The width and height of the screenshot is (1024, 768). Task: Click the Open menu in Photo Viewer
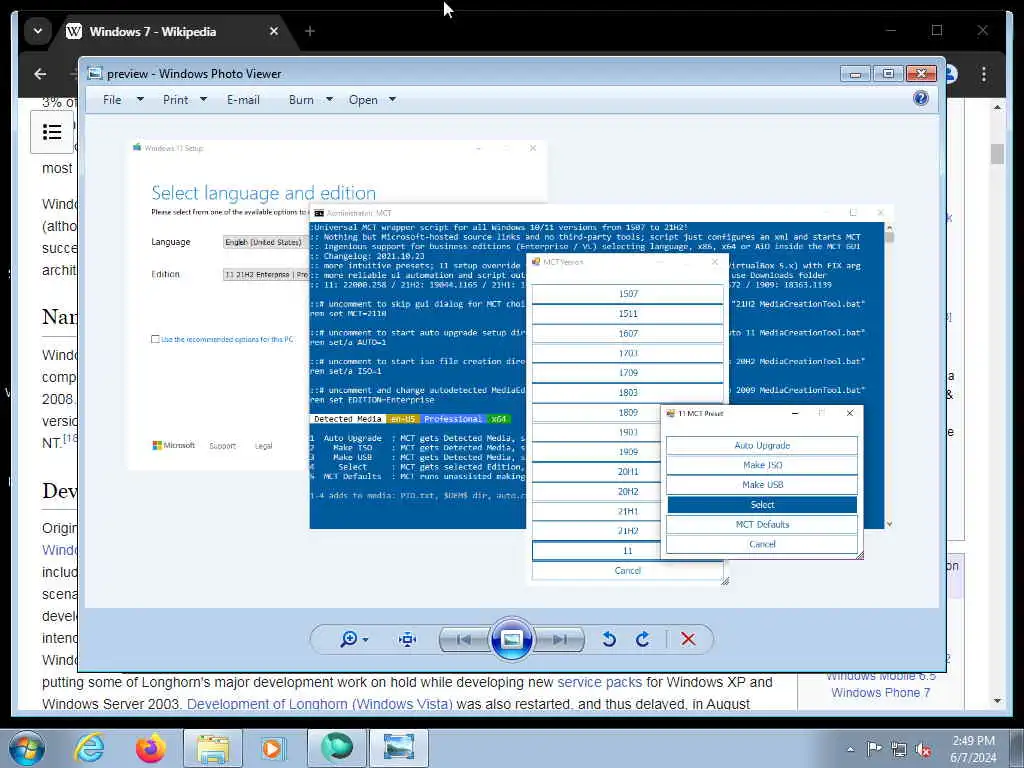(x=363, y=100)
